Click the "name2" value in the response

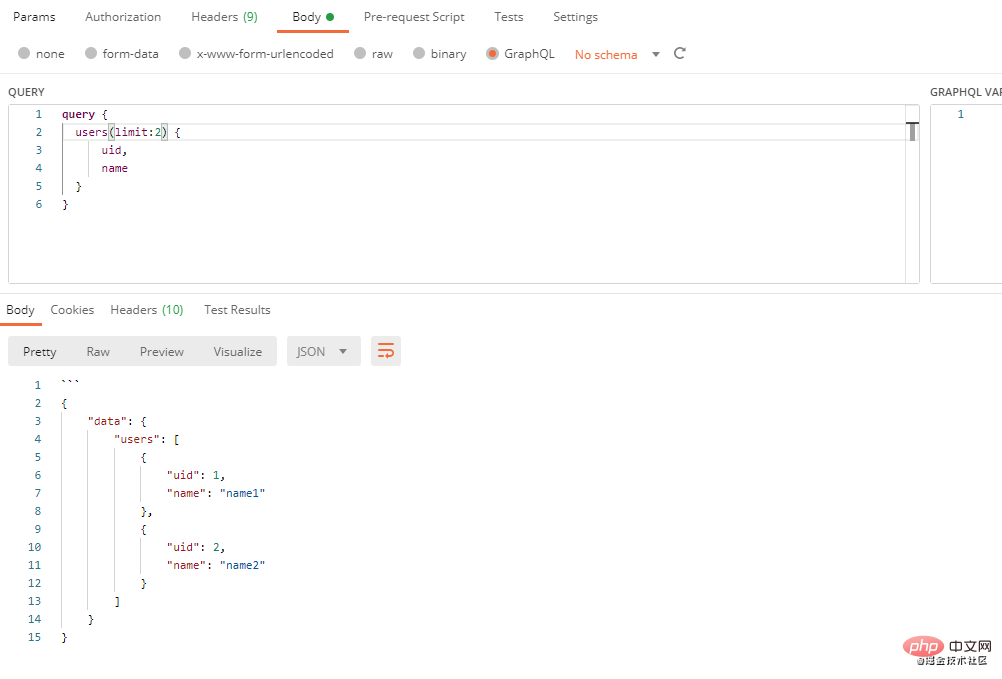pos(242,565)
